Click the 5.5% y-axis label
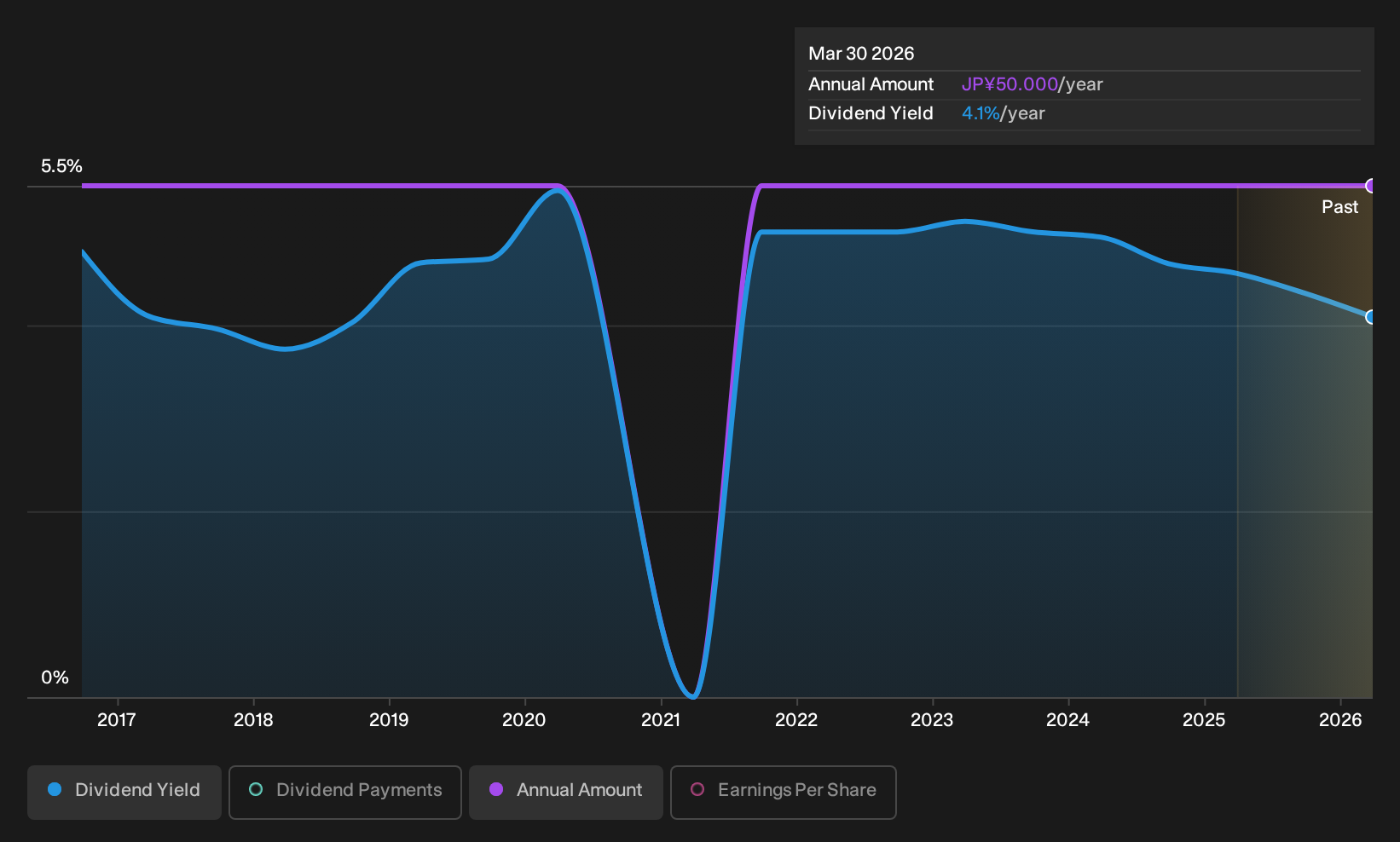 61,166
